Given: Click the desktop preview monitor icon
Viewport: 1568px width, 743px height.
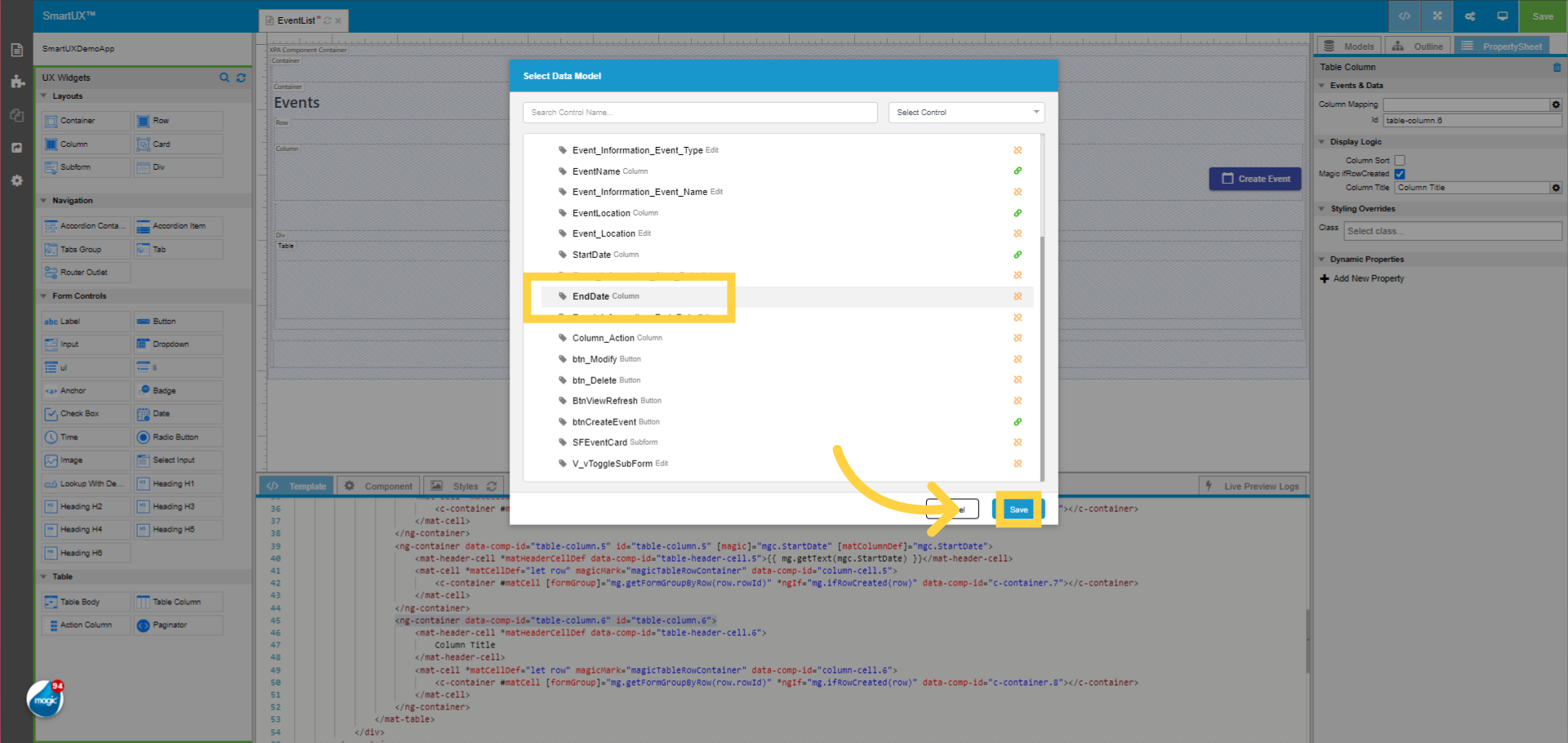Looking at the screenshot, I should click(1503, 16).
